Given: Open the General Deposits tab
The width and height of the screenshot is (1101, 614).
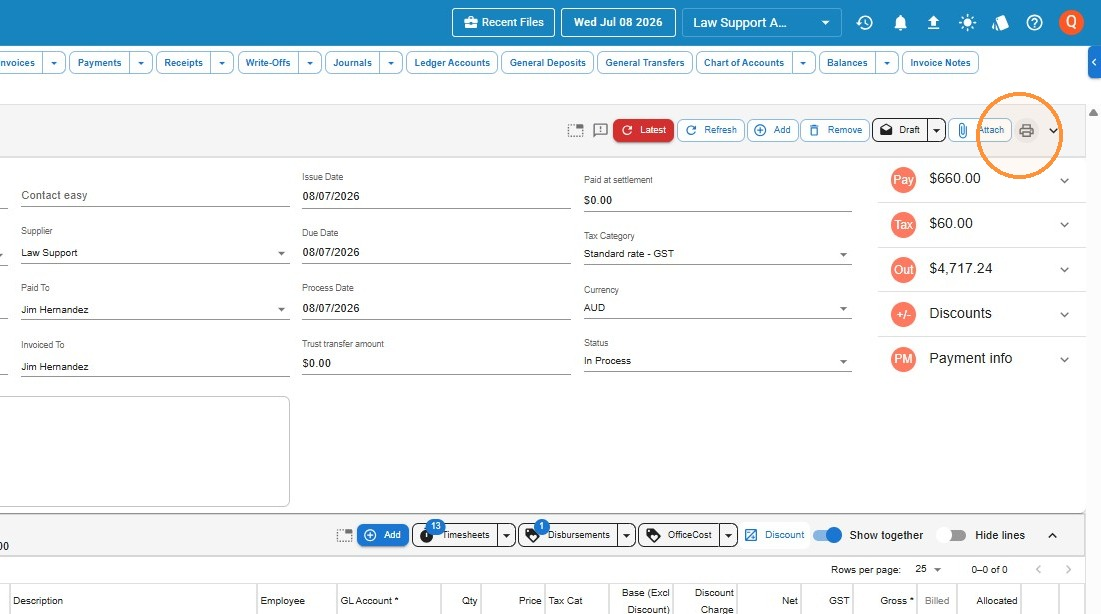Looking at the screenshot, I should 548,63.
